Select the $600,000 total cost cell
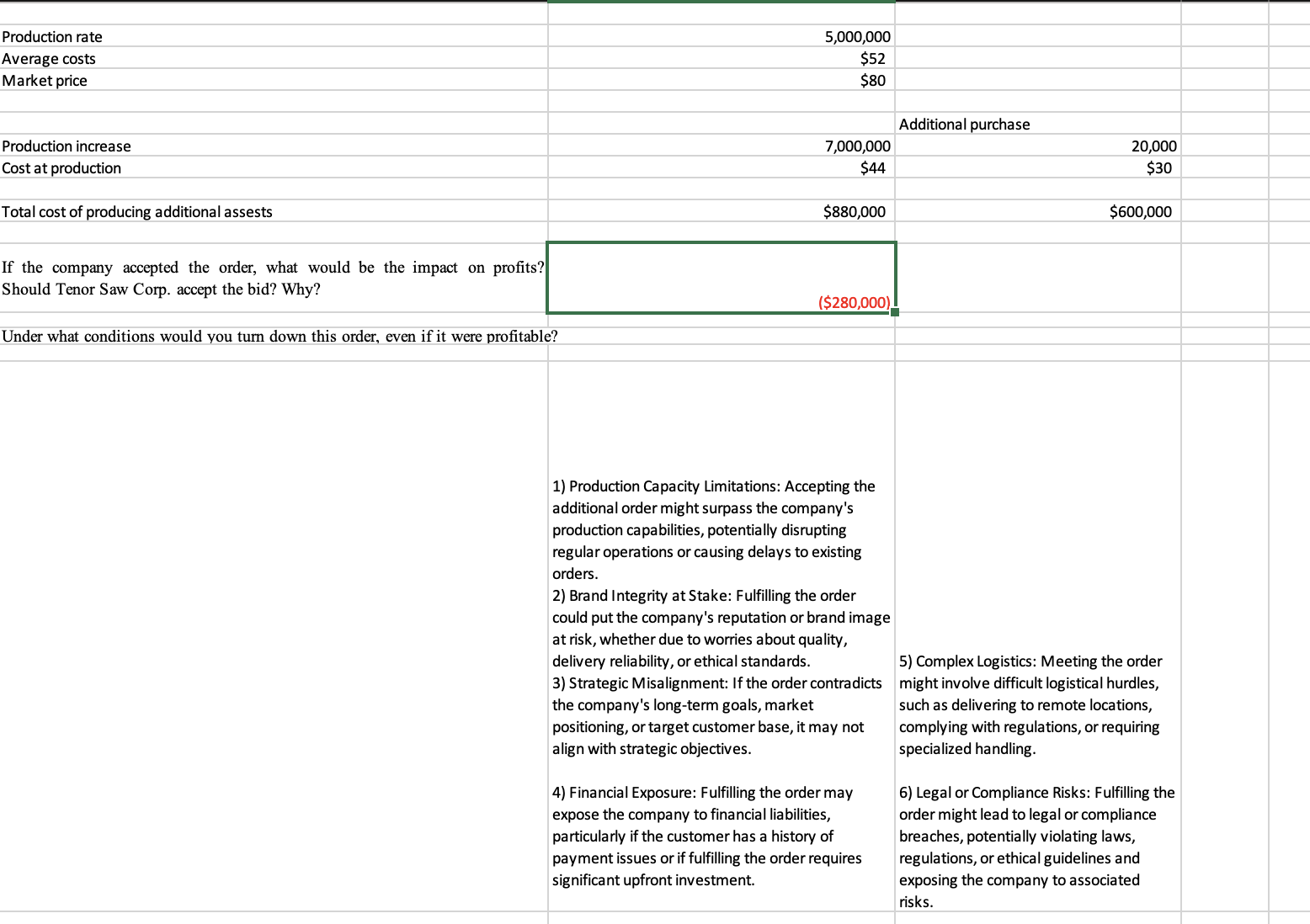This screenshot has height=924, width=1310. click(1038, 211)
